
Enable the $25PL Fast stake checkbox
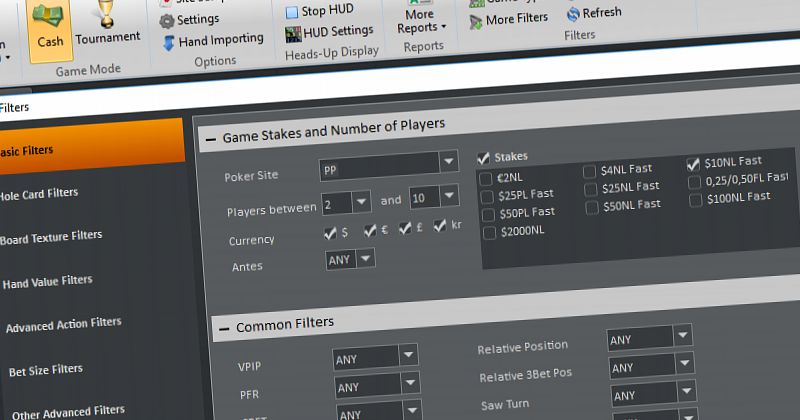click(487, 196)
